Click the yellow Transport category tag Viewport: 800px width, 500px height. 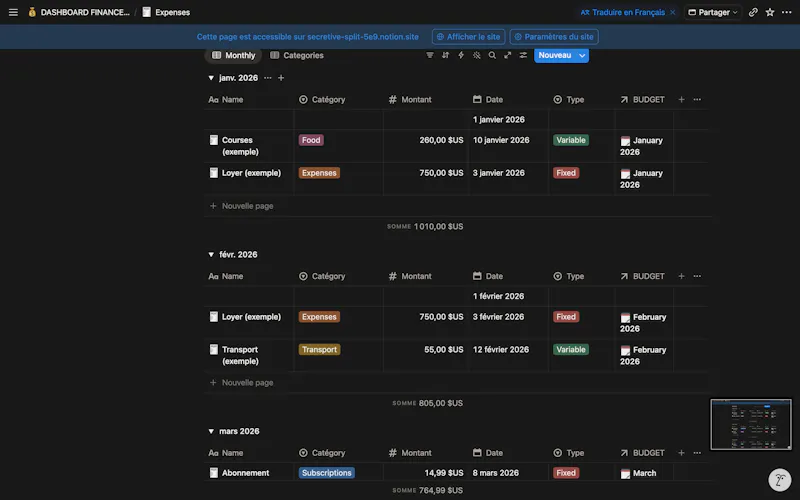pos(319,349)
